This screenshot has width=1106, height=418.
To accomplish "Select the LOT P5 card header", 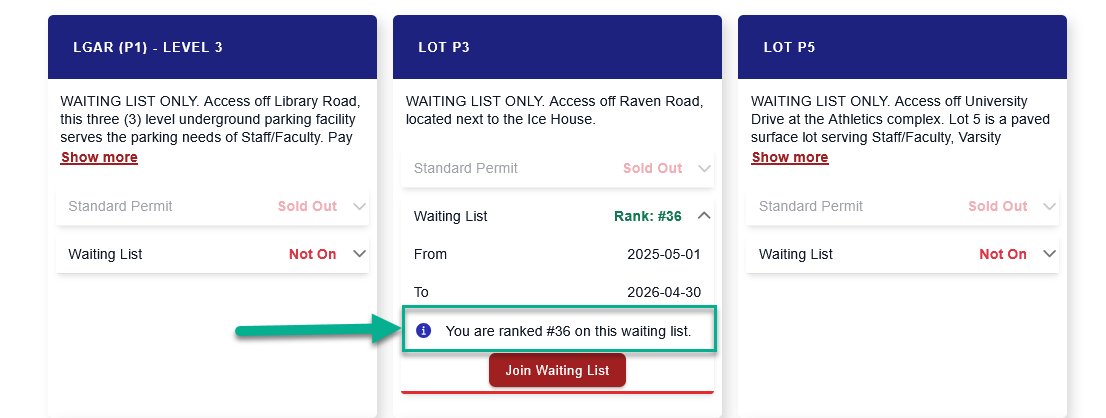I will point(902,47).
